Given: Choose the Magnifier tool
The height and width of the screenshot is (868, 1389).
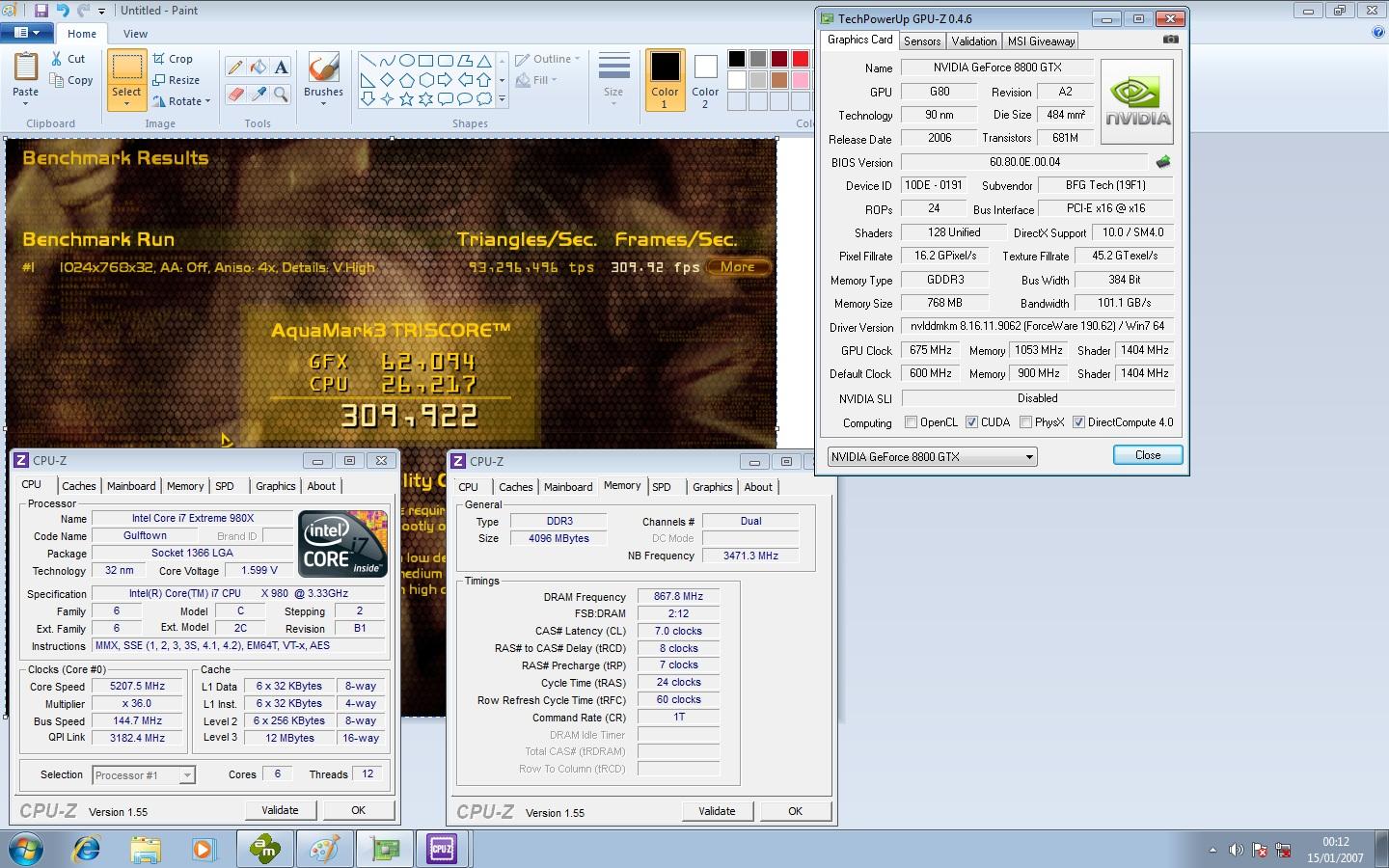Looking at the screenshot, I should [x=281, y=94].
